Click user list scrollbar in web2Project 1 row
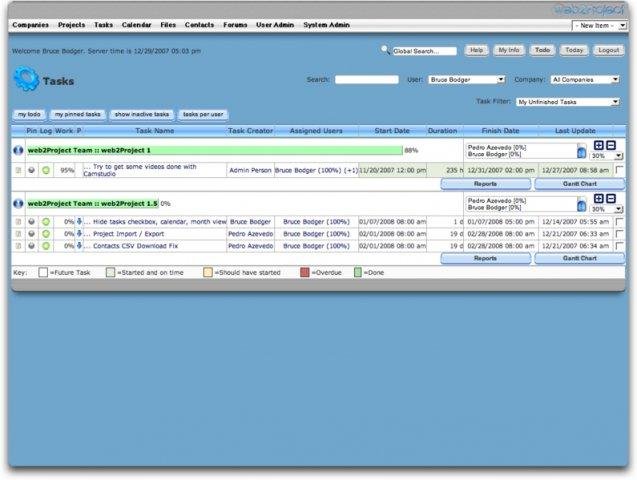 point(581,151)
